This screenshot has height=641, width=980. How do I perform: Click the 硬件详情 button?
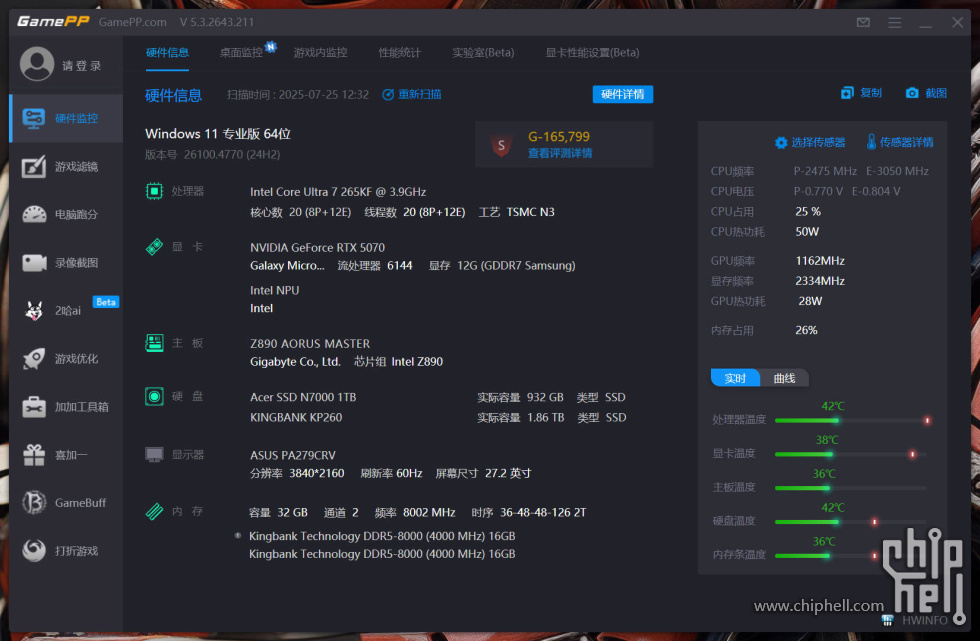click(x=622, y=94)
